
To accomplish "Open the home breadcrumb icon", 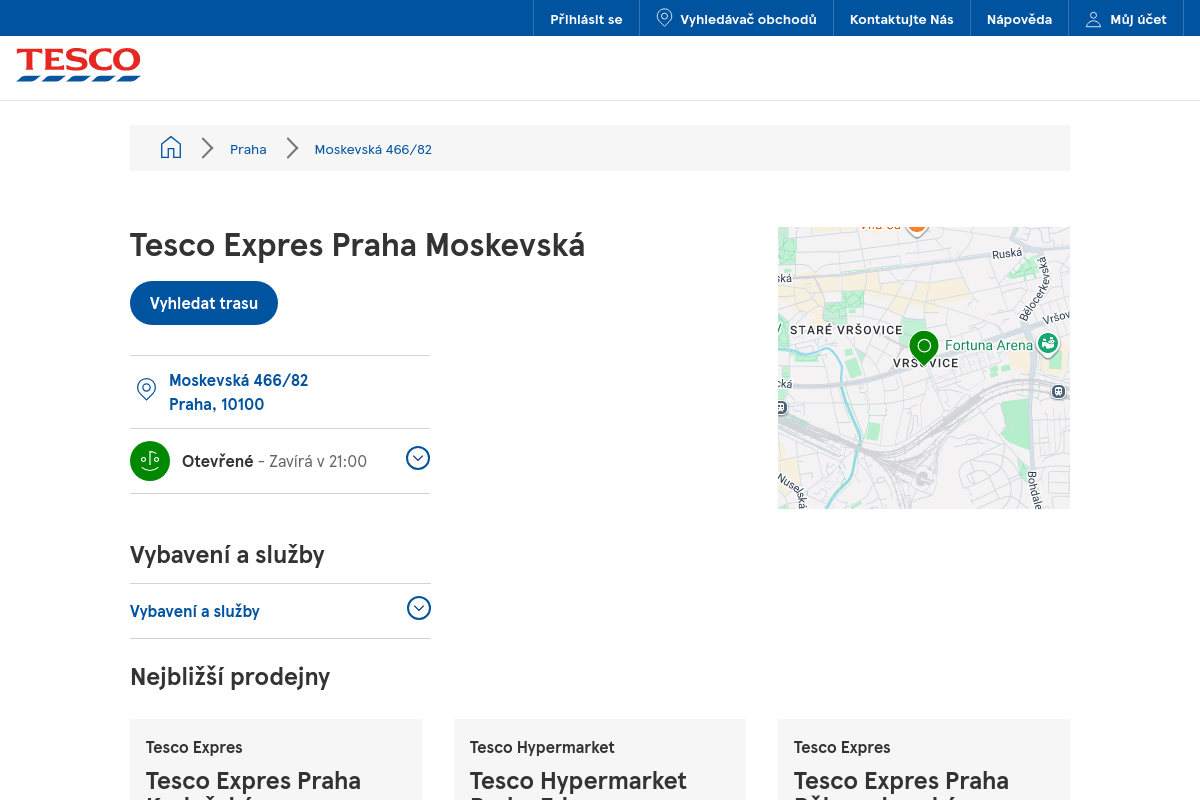I will tap(171, 148).
